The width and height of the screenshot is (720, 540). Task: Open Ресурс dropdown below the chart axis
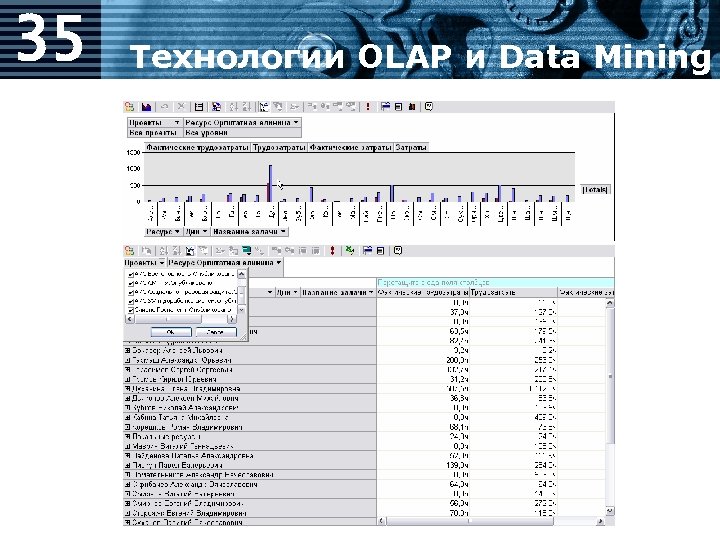coord(177,232)
